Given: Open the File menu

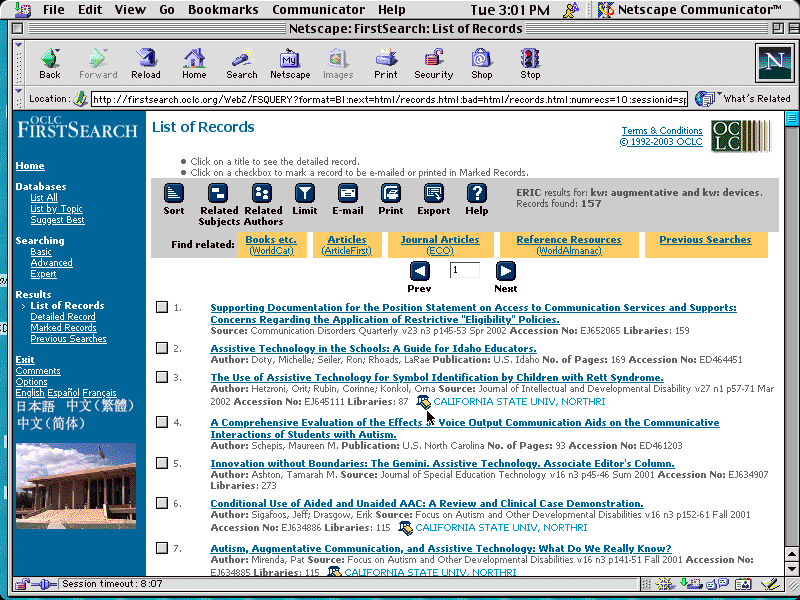Looking at the screenshot, I should [x=54, y=10].
